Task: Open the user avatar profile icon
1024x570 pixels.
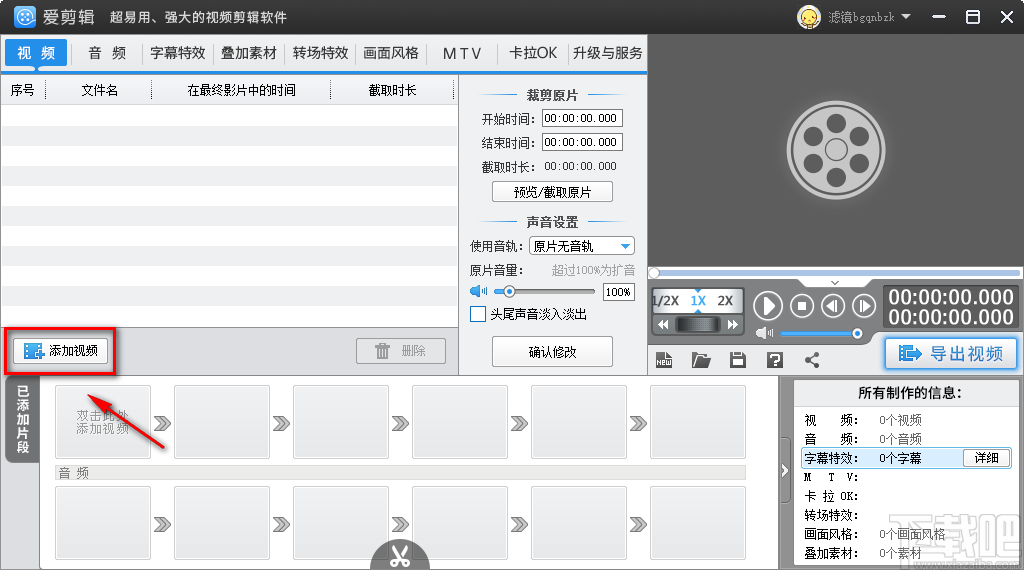Action: [x=808, y=17]
